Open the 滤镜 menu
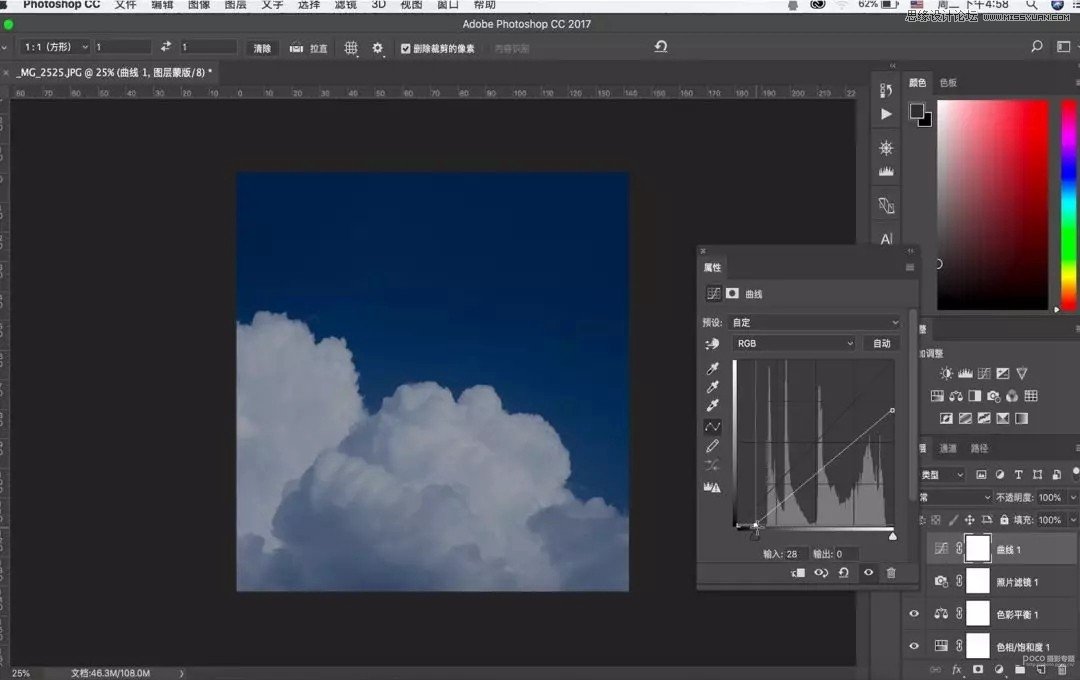This screenshot has height=680, width=1080. point(345,5)
